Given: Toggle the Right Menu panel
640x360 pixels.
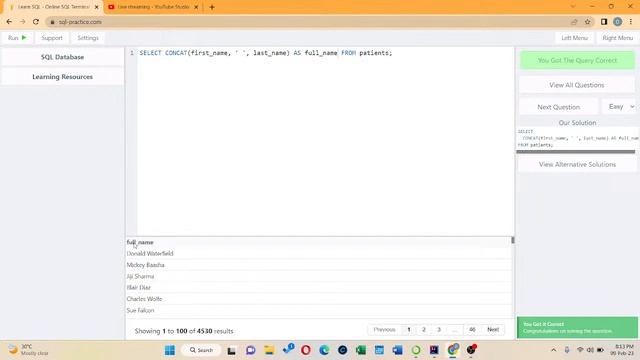Looking at the screenshot, I should [617, 38].
